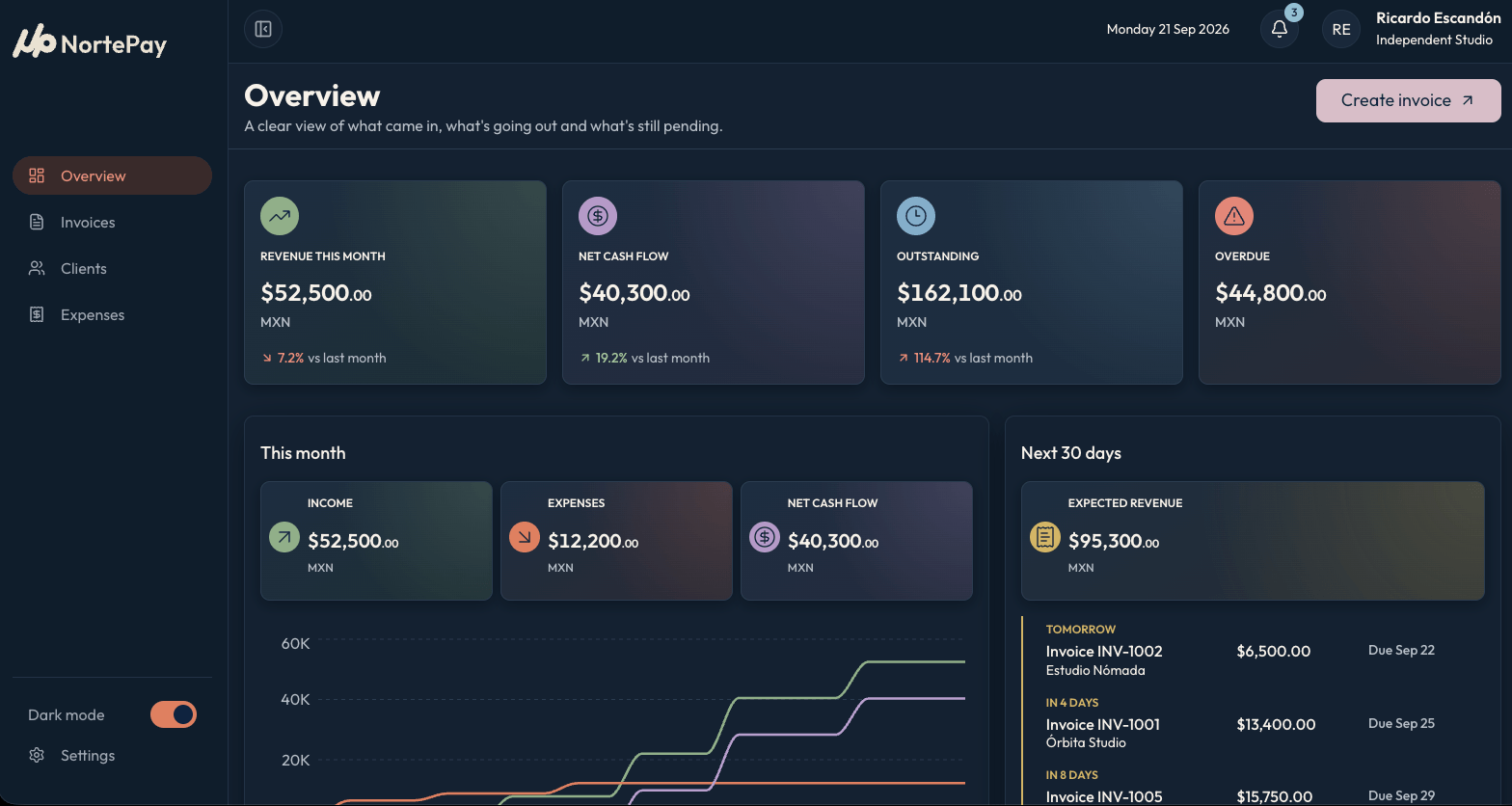This screenshot has width=1512, height=806.
Task: Click the Settings gear icon
Action: (37, 755)
